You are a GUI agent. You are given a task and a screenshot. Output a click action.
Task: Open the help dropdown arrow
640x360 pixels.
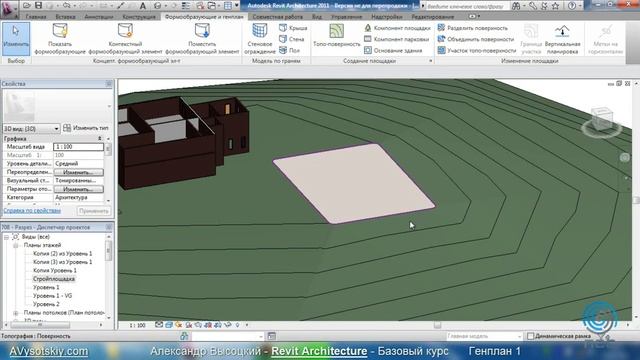(x=580, y=6)
